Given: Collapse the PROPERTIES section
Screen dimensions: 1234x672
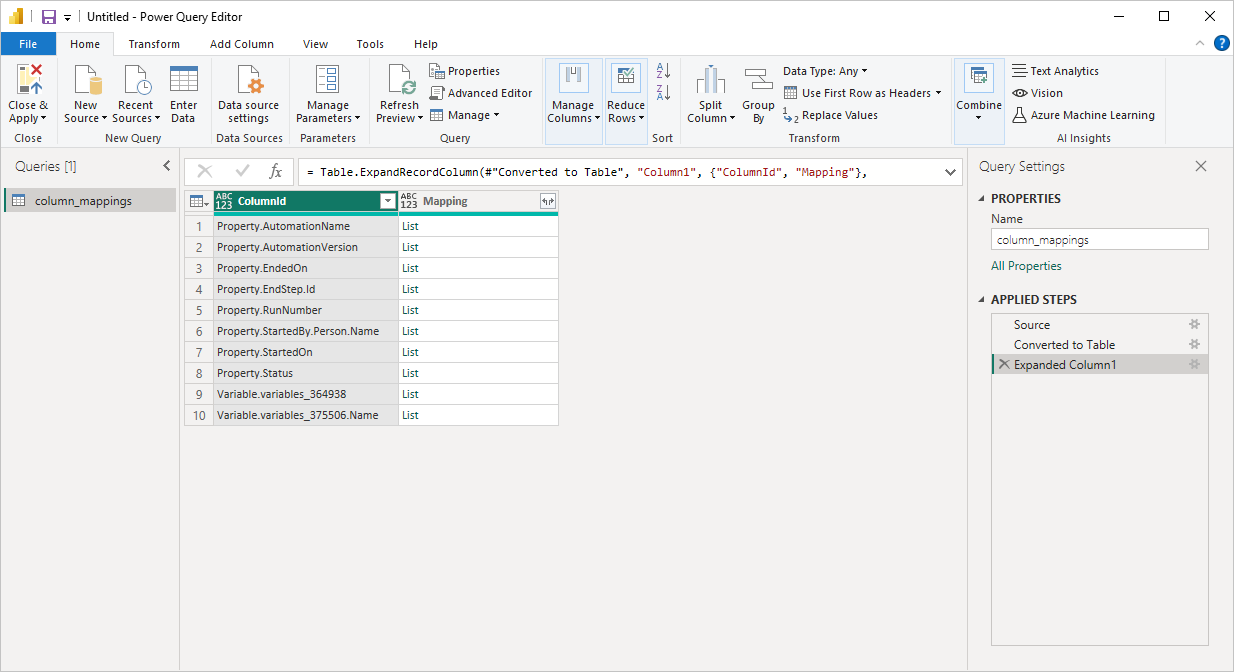Looking at the screenshot, I should (x=982, y=198).
